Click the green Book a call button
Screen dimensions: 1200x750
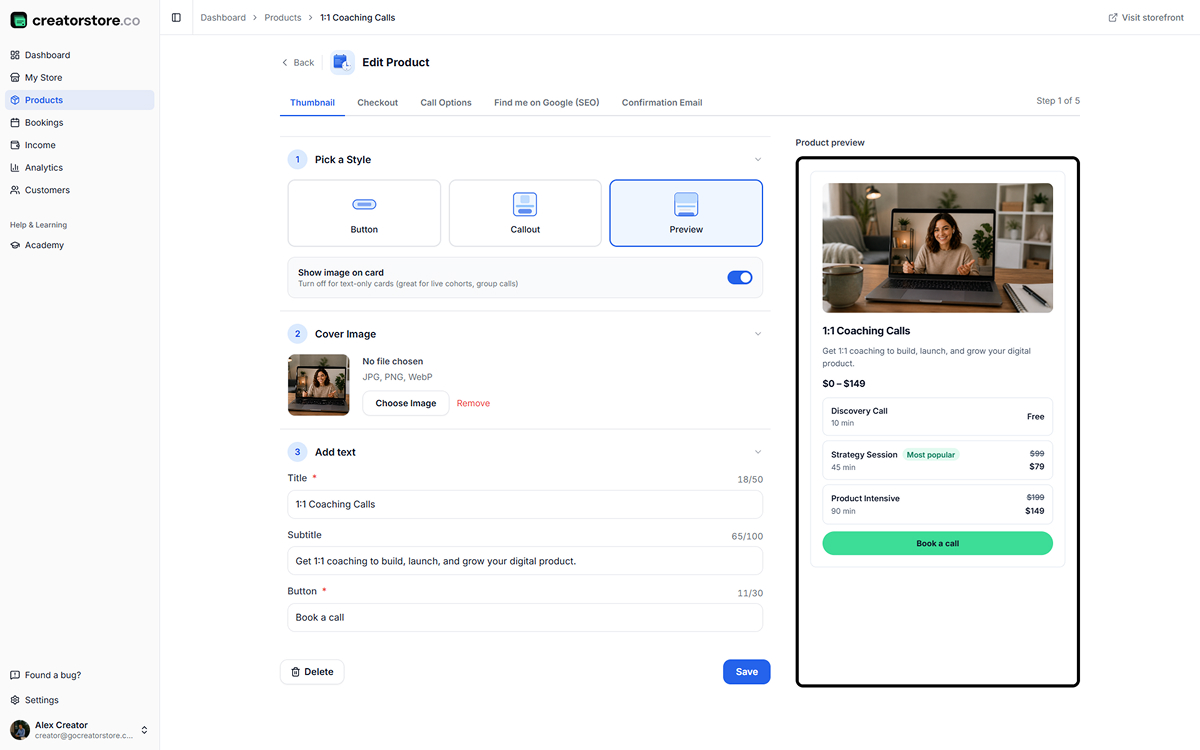tap(938, 543)
